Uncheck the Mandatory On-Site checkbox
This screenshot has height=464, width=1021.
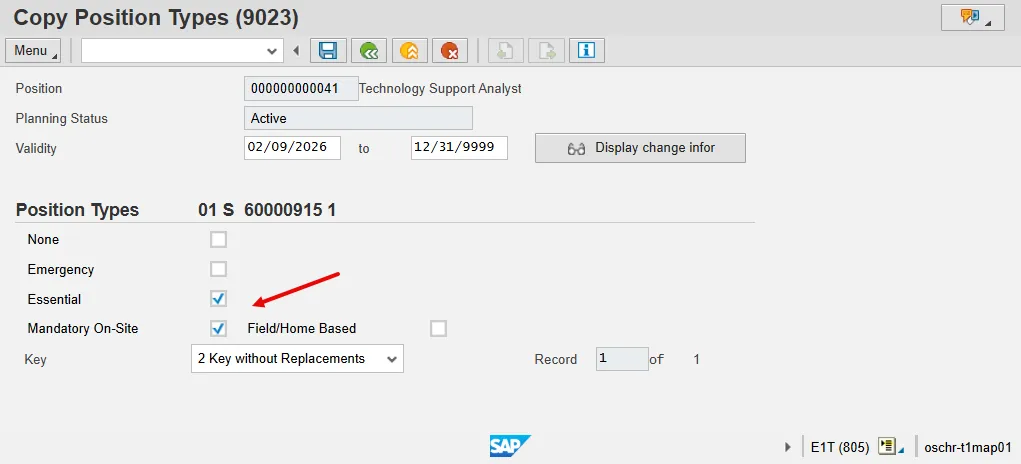[x=218, y=329]
